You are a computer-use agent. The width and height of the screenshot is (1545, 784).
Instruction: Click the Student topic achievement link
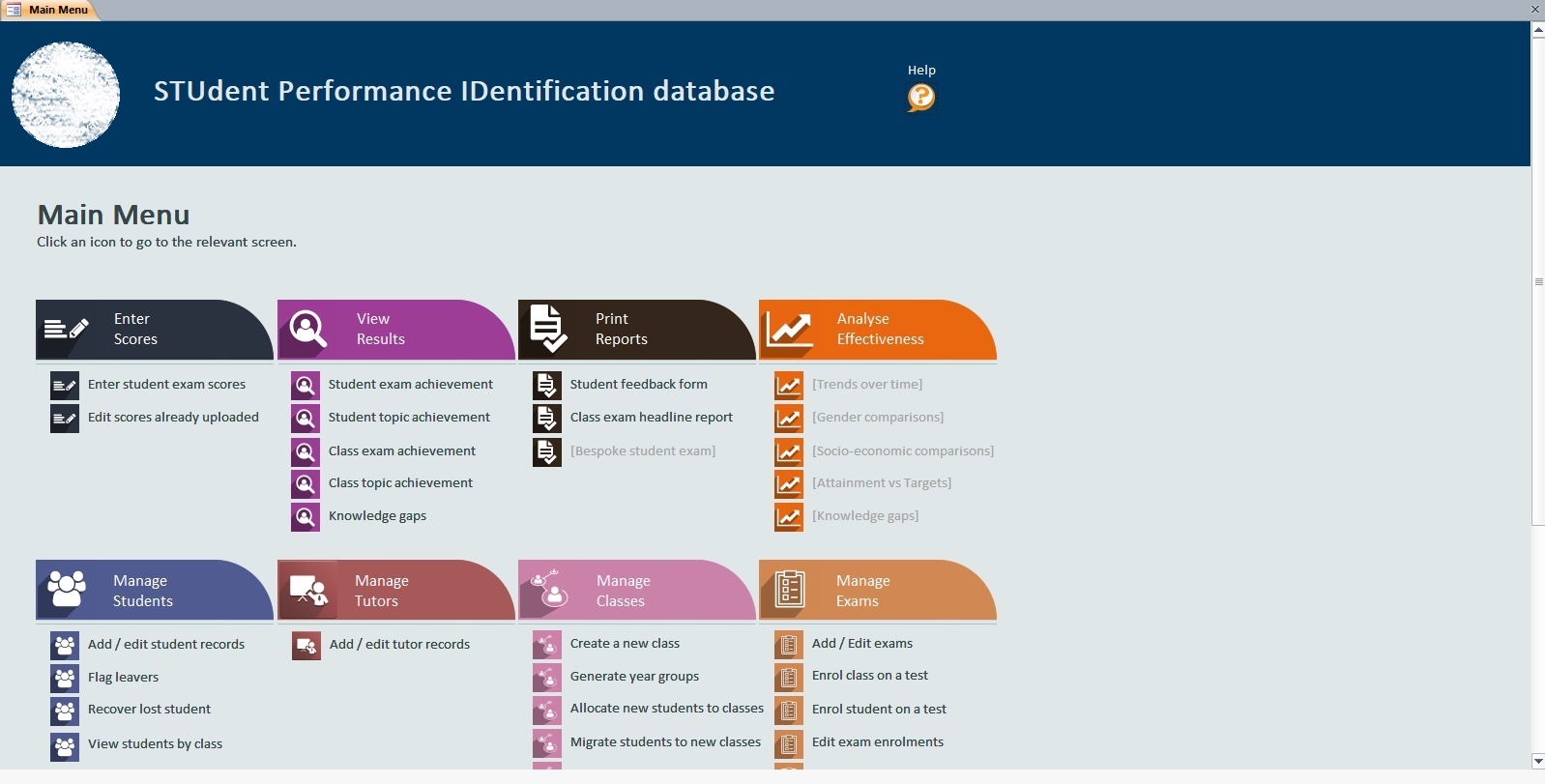pyautogui.click(x=409, y=418)
